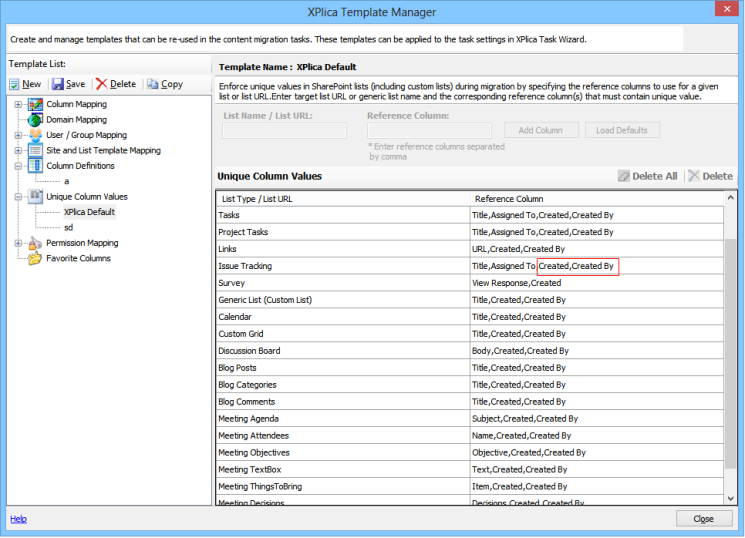Select the Meeting Attendees row
Screen dimensions: 745x538
click(470, 436)
